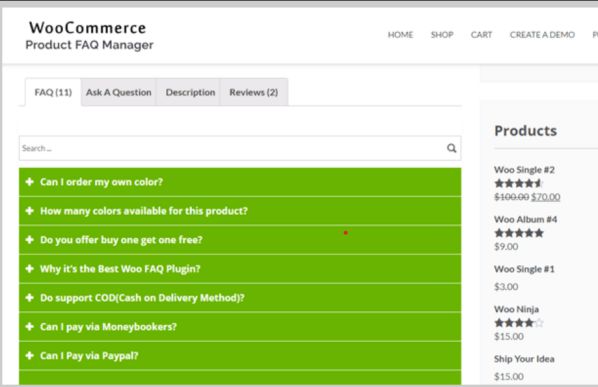Open Woo Album #4 product link

coord(526,220)
